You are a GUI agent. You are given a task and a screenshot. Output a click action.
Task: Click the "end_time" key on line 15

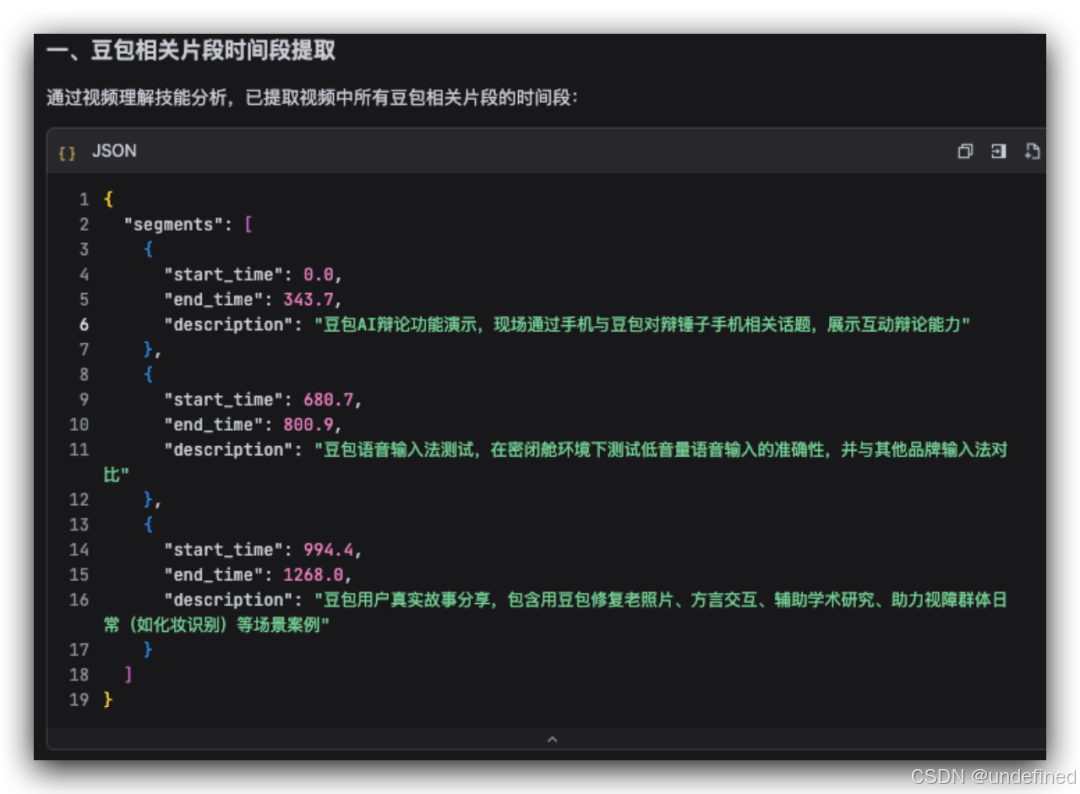coord(213,574)
